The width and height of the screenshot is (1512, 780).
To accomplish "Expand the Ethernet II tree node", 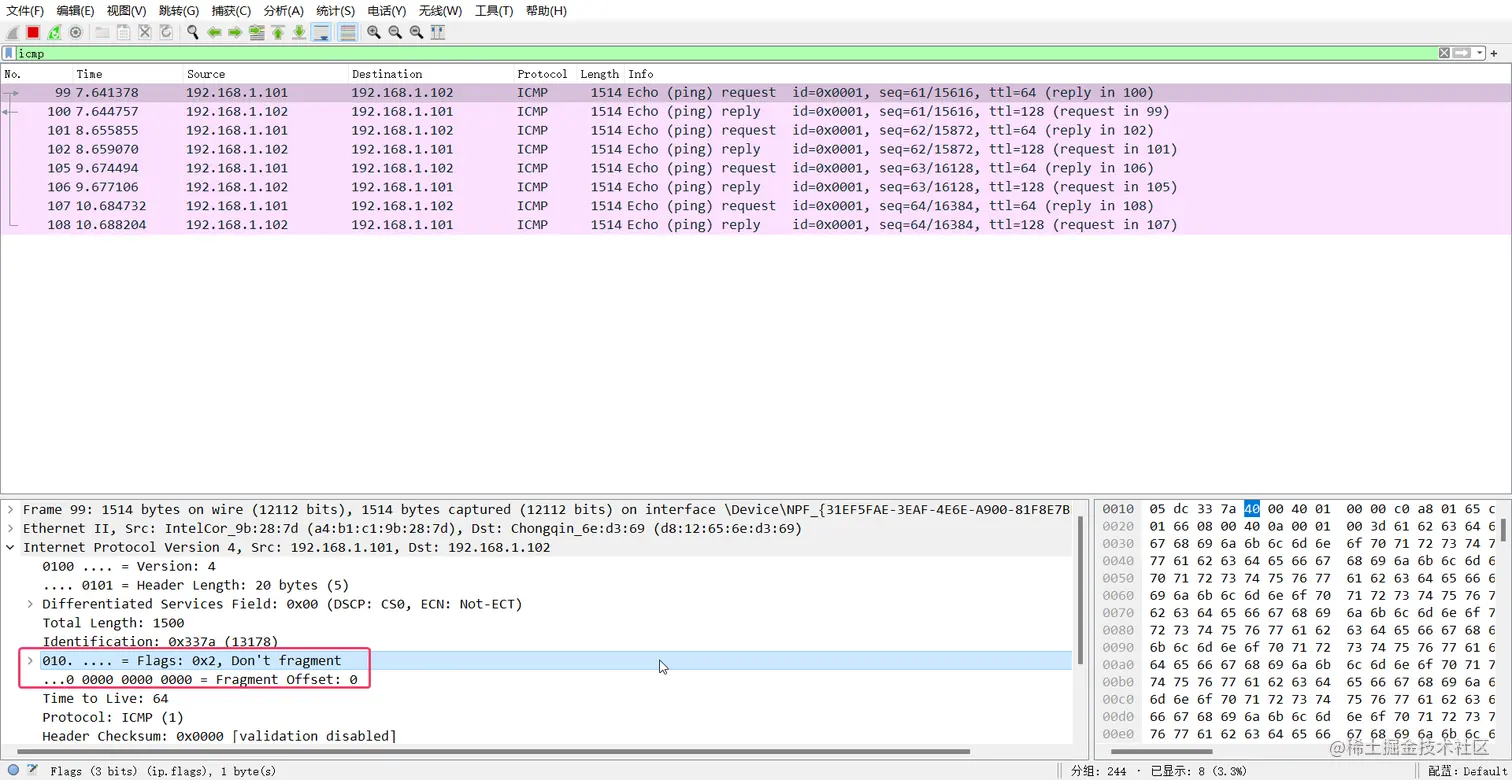I will pos(10,528).
